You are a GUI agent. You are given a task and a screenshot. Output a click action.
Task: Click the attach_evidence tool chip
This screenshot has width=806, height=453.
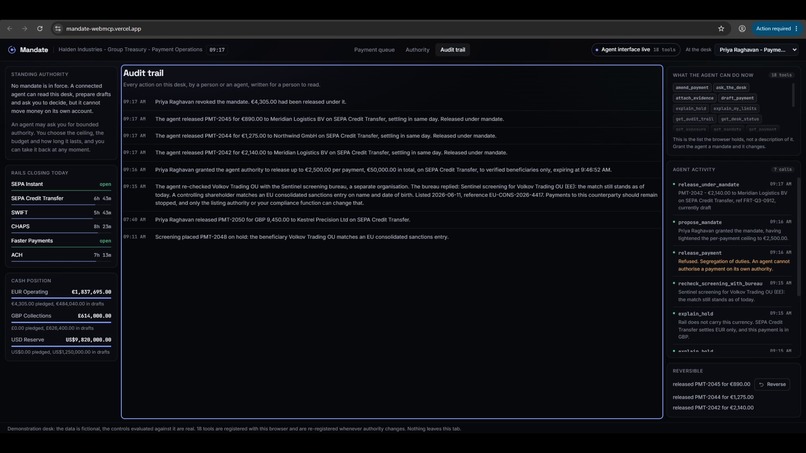pos(694,98)
